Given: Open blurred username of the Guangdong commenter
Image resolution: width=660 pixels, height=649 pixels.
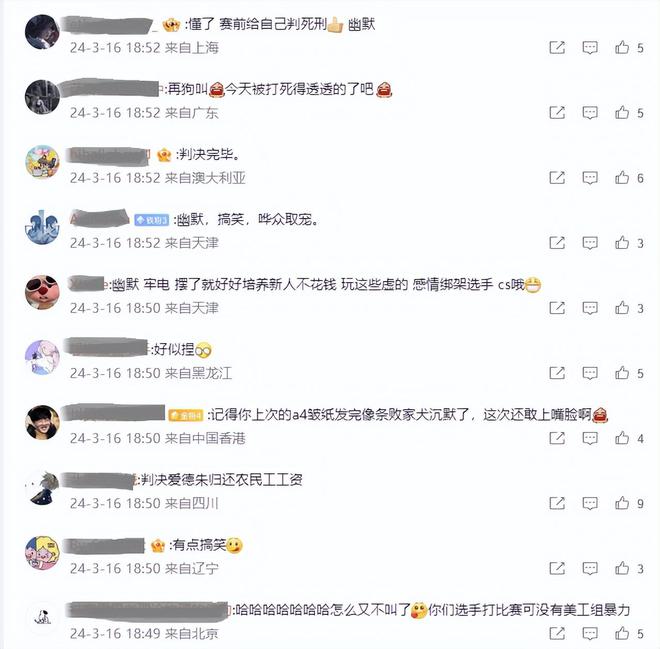Looking at the screenshot, I should pyautogui.click(x=111, y=89).
